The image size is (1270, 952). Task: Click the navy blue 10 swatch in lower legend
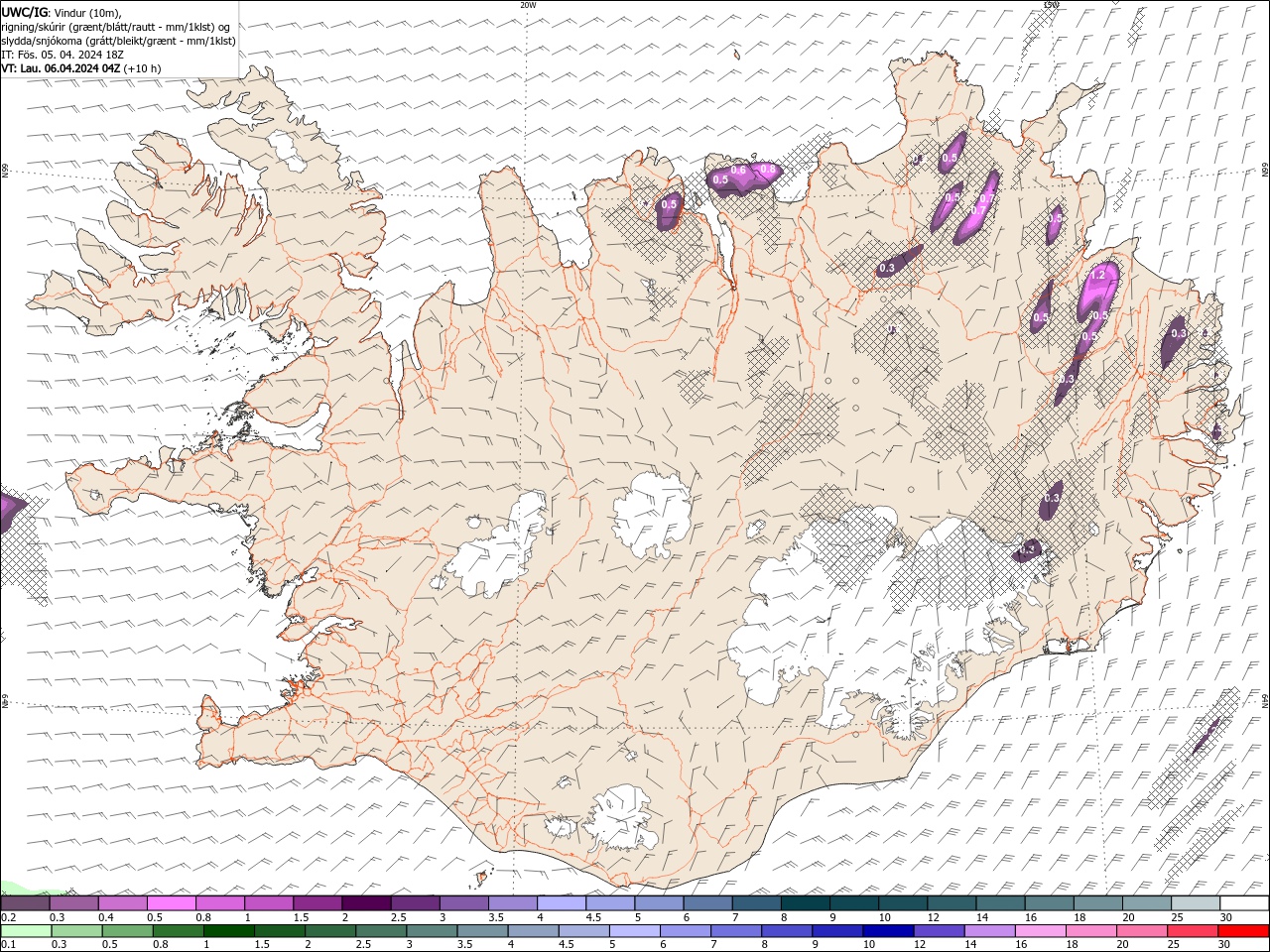coord(889,931)
